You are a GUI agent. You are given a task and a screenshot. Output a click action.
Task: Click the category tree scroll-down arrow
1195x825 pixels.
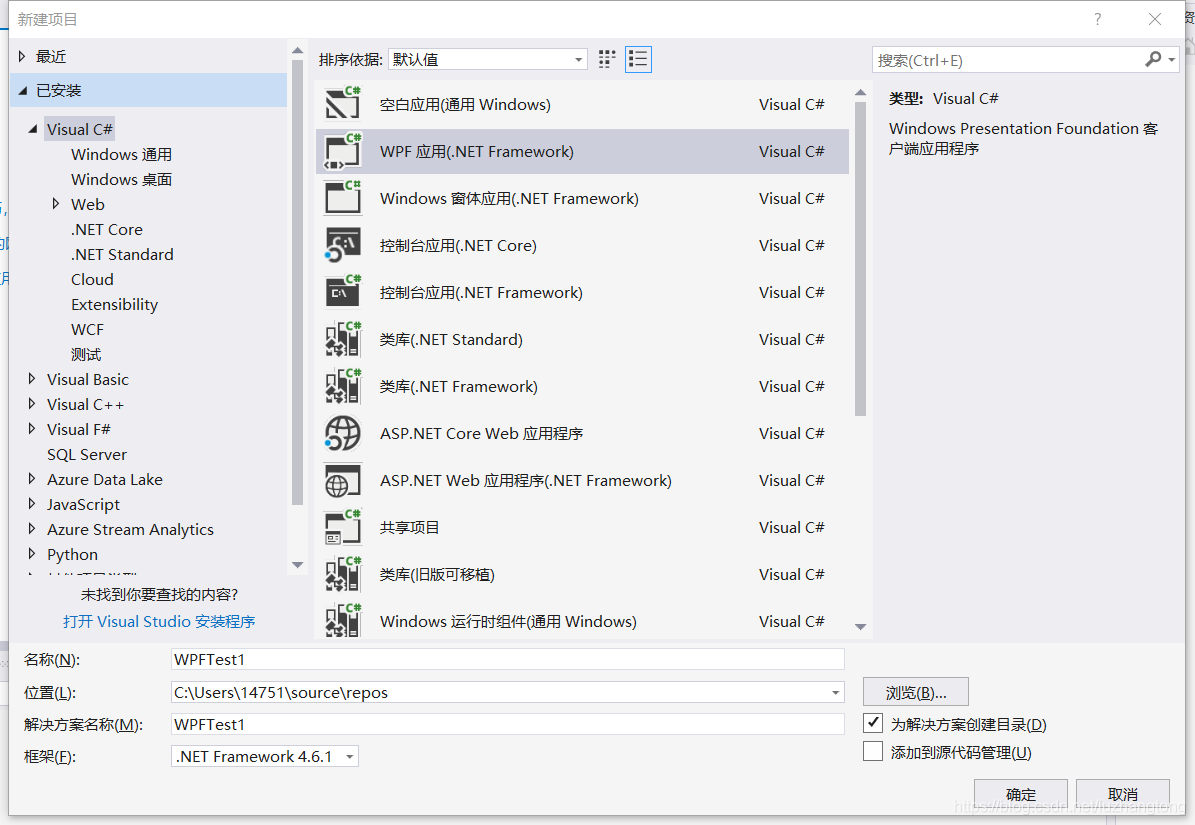click(297, 565)
